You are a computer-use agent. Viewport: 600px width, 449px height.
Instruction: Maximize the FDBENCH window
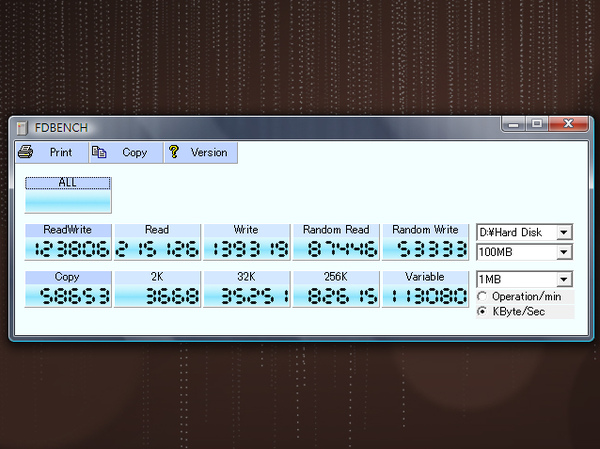(x=537, y=124)
